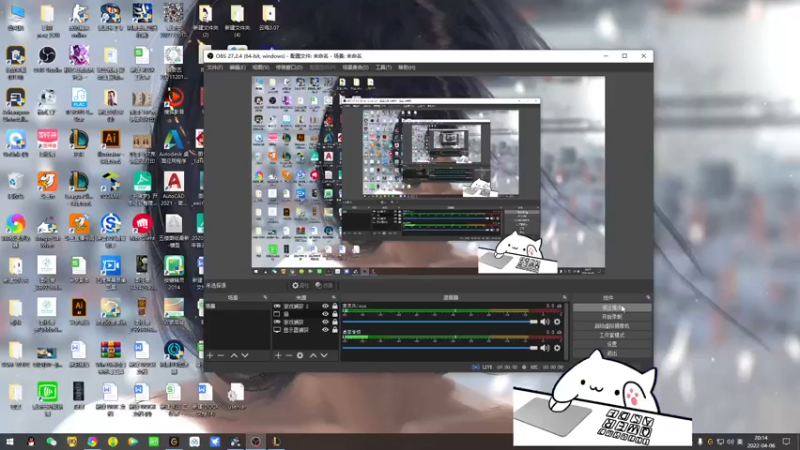Add a new source with the plus icon
800x450 pixels.
(278, 355)
